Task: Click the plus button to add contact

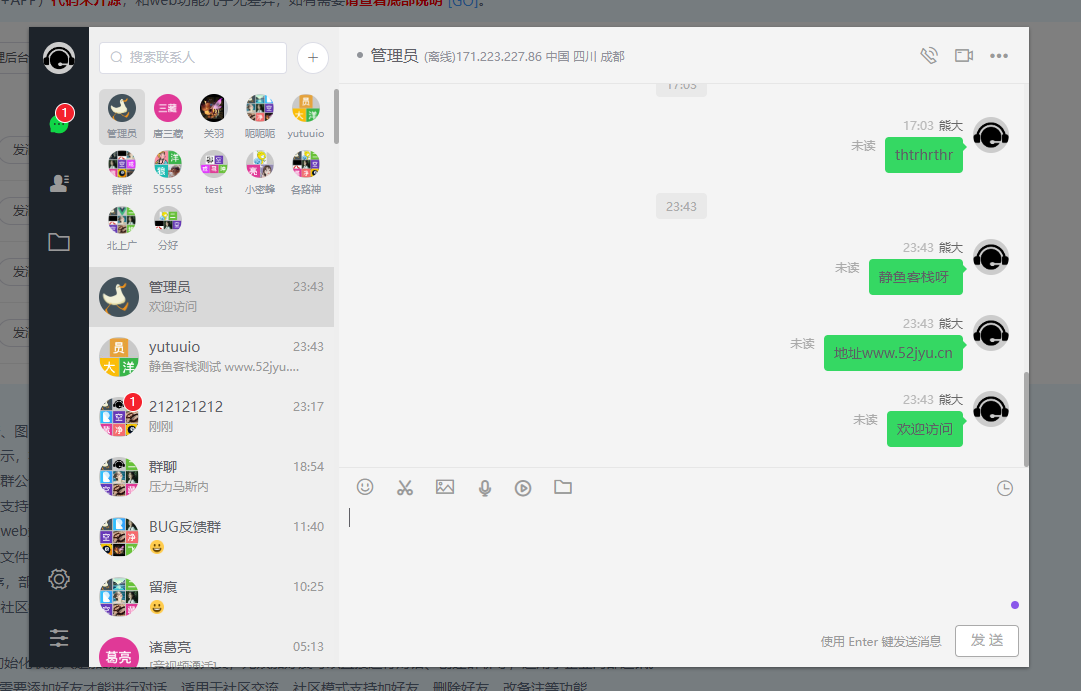Action: click(313, 58)
